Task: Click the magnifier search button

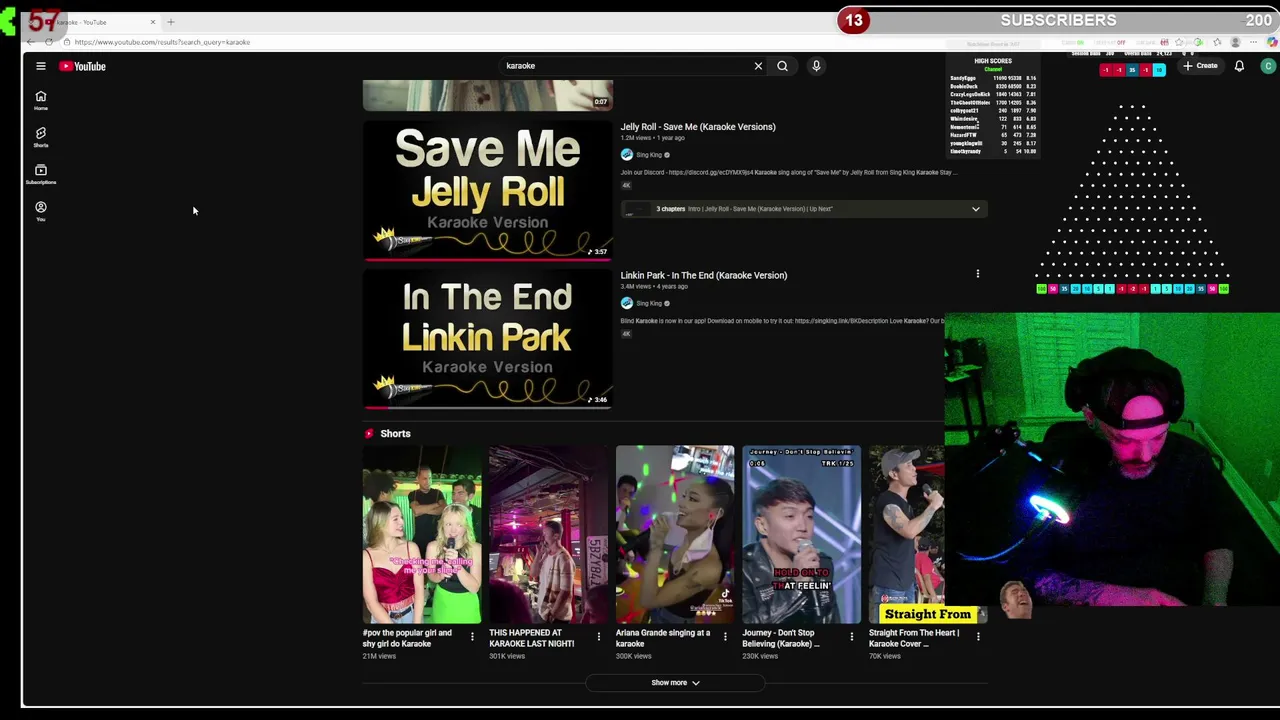Action: click(782, 66)
